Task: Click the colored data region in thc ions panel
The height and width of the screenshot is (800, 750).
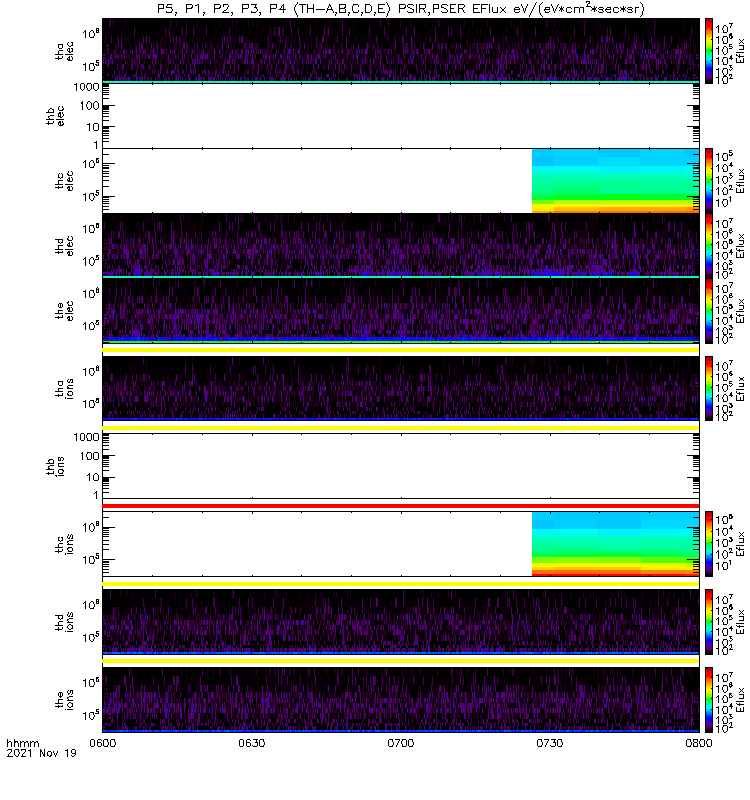Action: 615,544
